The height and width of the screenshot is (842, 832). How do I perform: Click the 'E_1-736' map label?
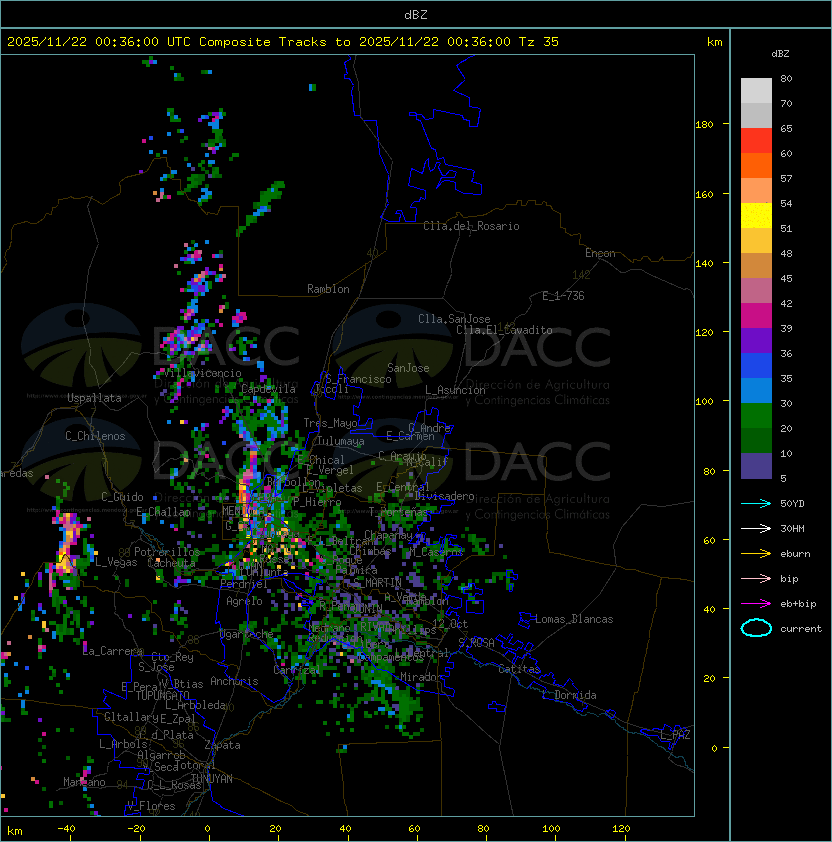click(x=563, y=296)
